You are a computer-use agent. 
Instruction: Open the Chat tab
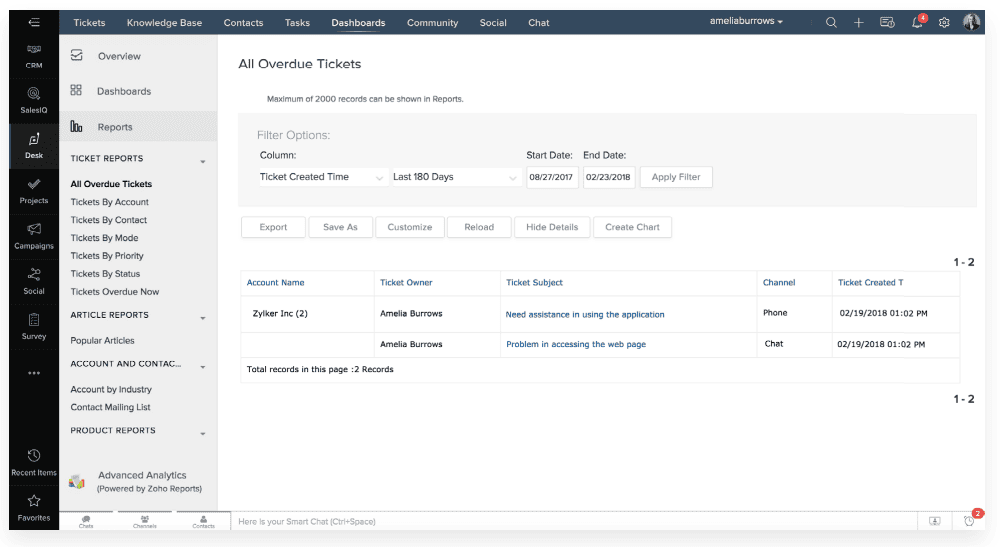[538, 22]
